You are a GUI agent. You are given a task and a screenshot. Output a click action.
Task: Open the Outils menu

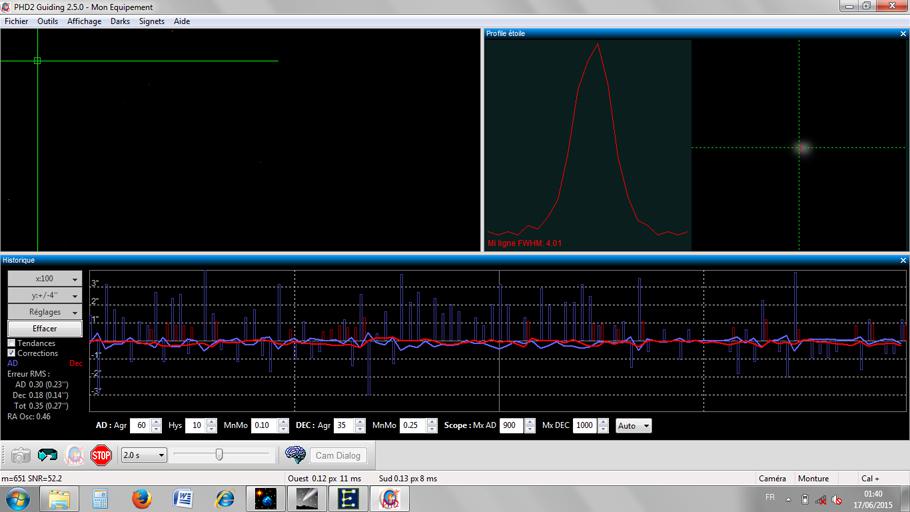coord(48,21)
